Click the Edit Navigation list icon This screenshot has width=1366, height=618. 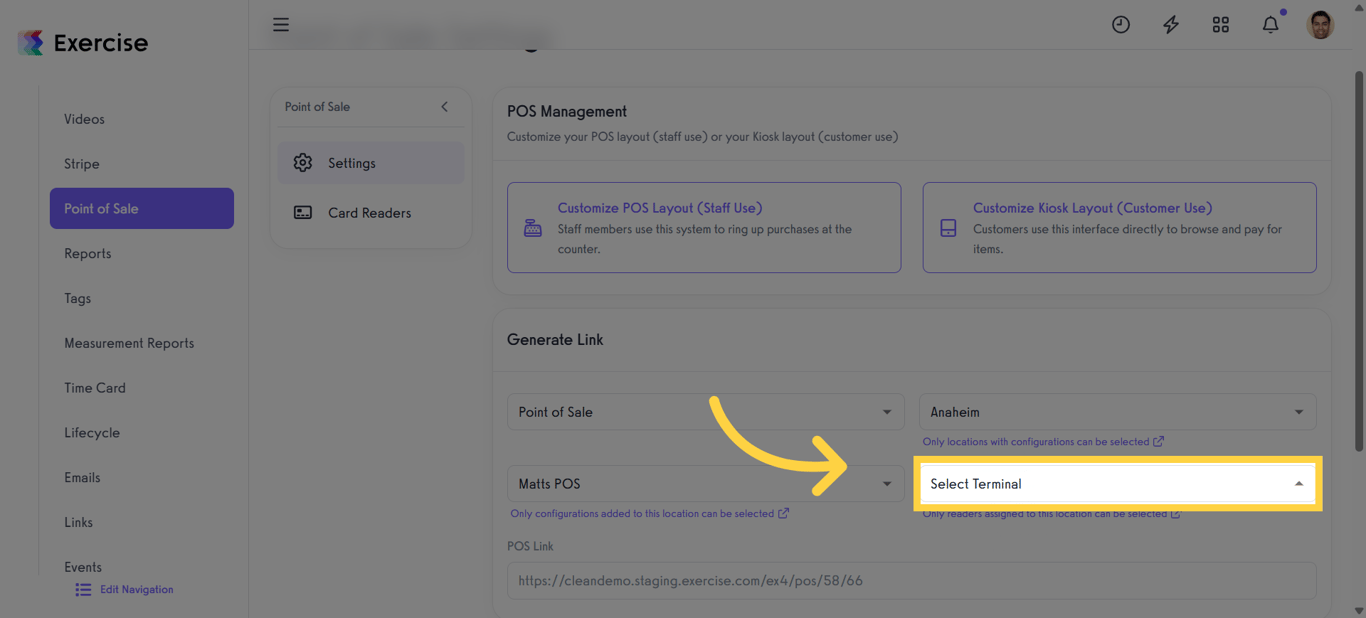point(83,590)
